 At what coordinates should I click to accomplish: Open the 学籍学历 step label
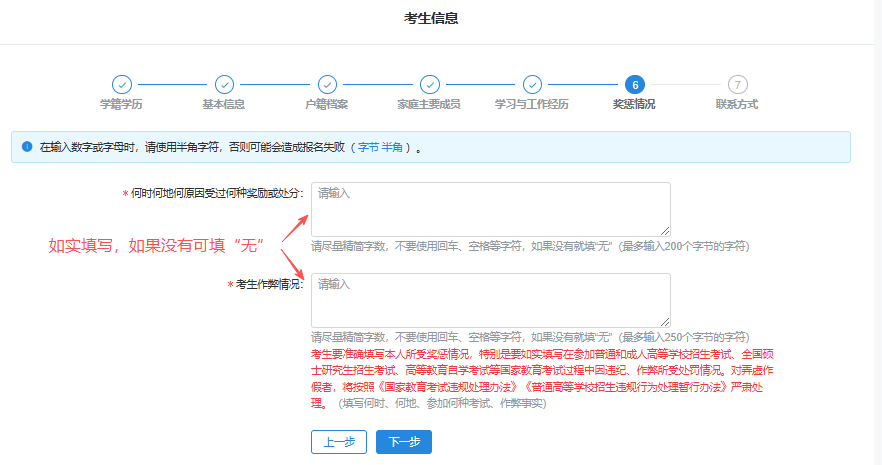[x=122, y=104]
